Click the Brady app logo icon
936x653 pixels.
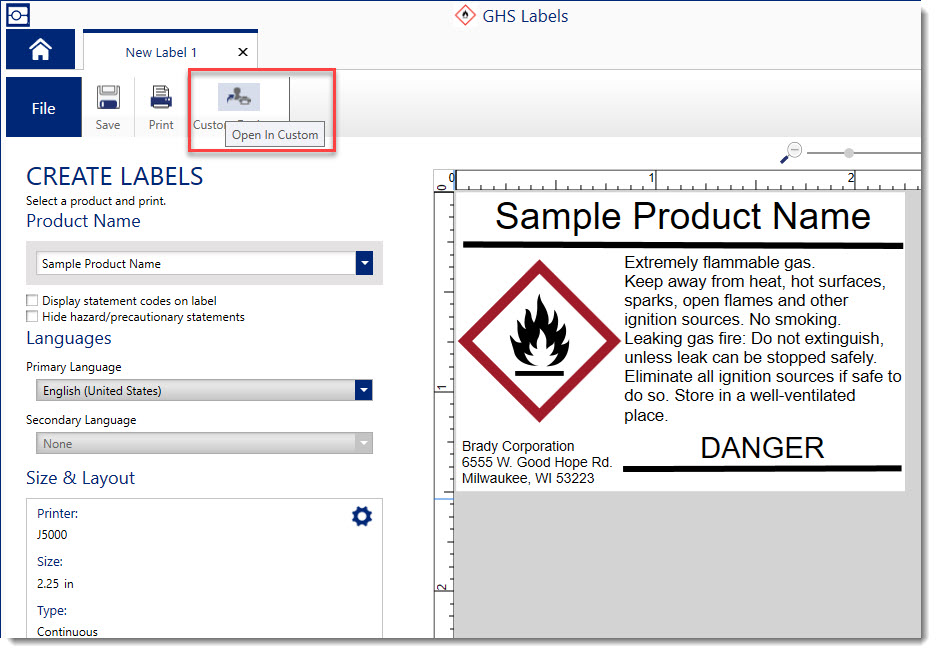18,15
